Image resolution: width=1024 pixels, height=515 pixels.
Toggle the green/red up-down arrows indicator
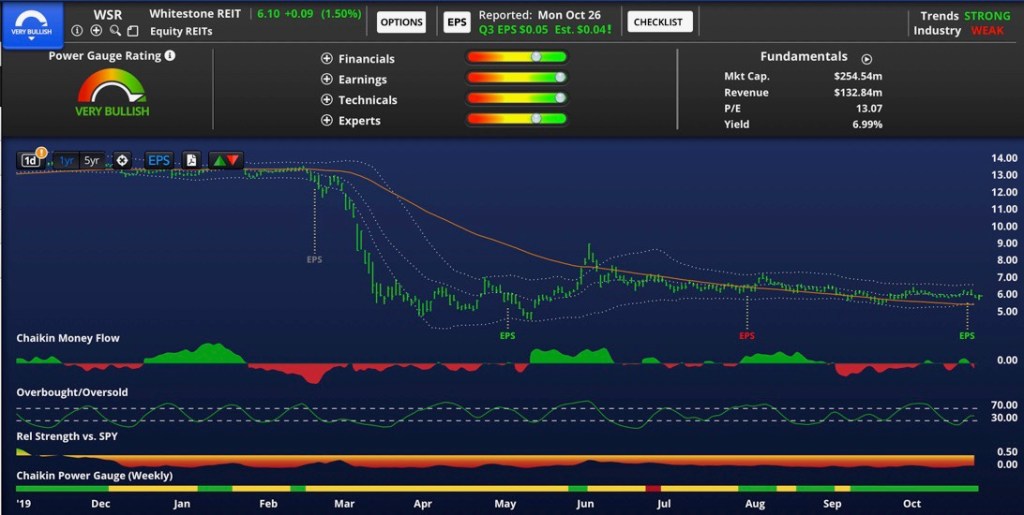[x=226, y=160]
